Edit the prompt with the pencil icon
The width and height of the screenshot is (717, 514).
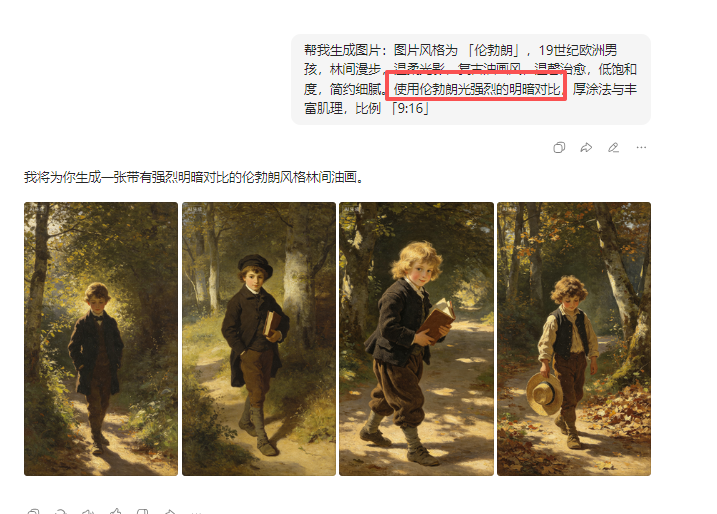(613, 147)
